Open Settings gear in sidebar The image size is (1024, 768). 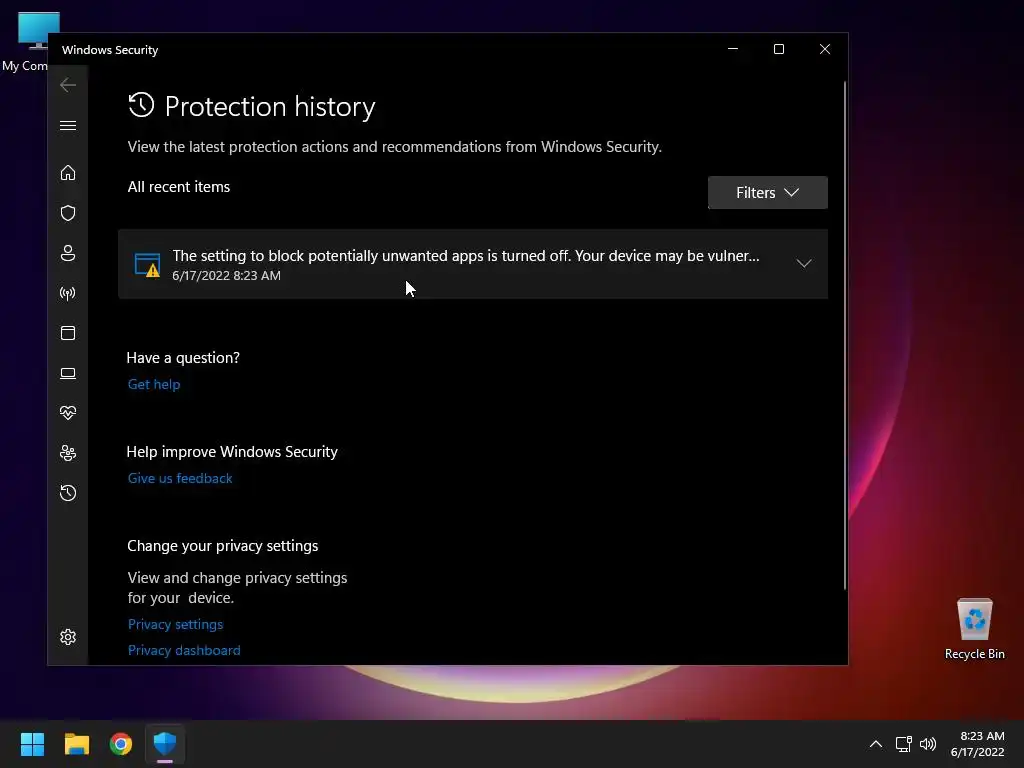click(x=68, y=637)
